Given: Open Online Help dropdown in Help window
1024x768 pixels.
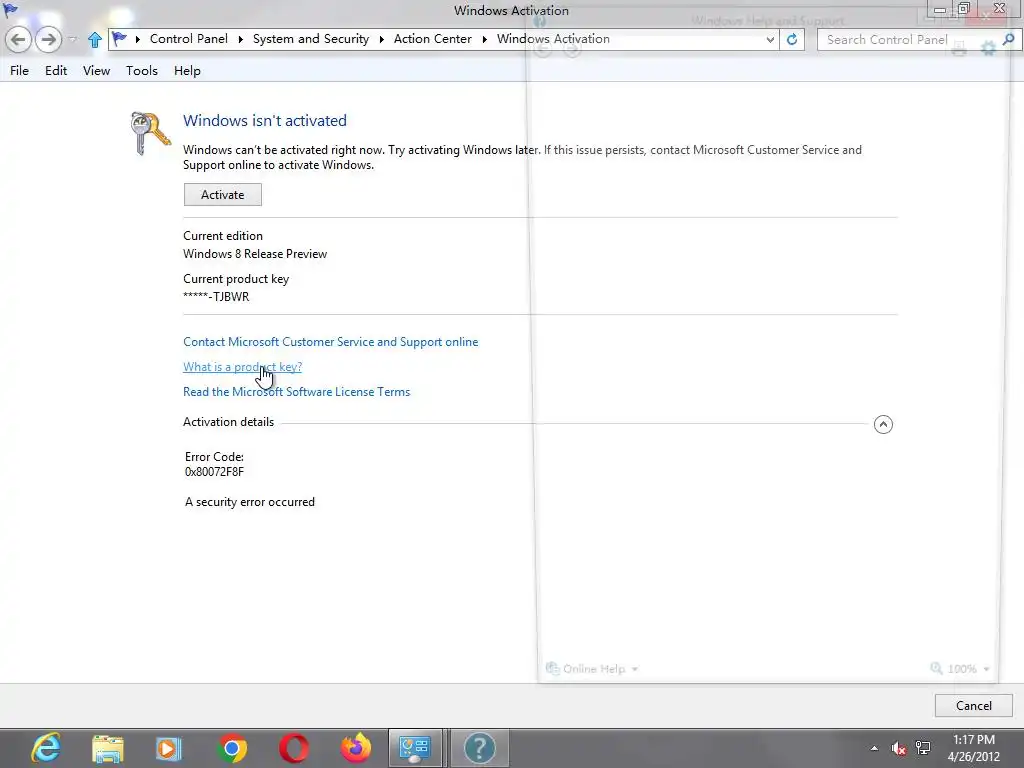Looking at the screenshot, I should coord(592,669).
